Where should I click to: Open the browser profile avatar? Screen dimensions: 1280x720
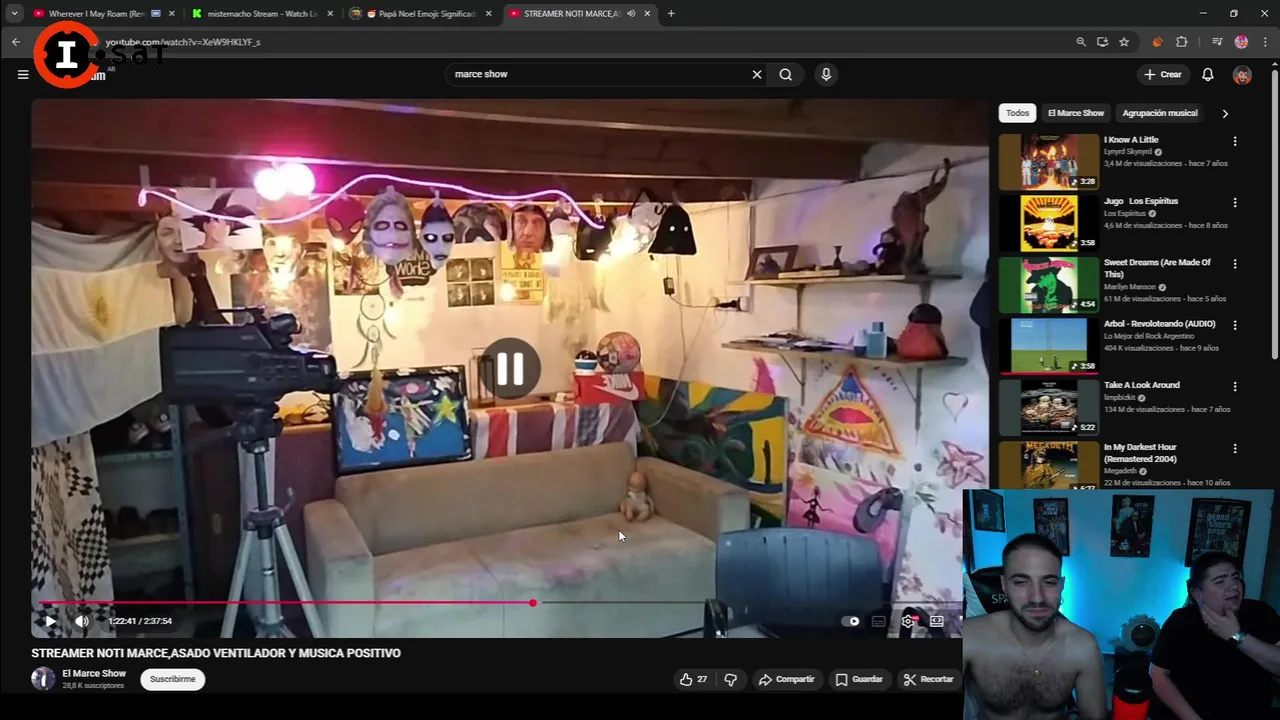1241,42
